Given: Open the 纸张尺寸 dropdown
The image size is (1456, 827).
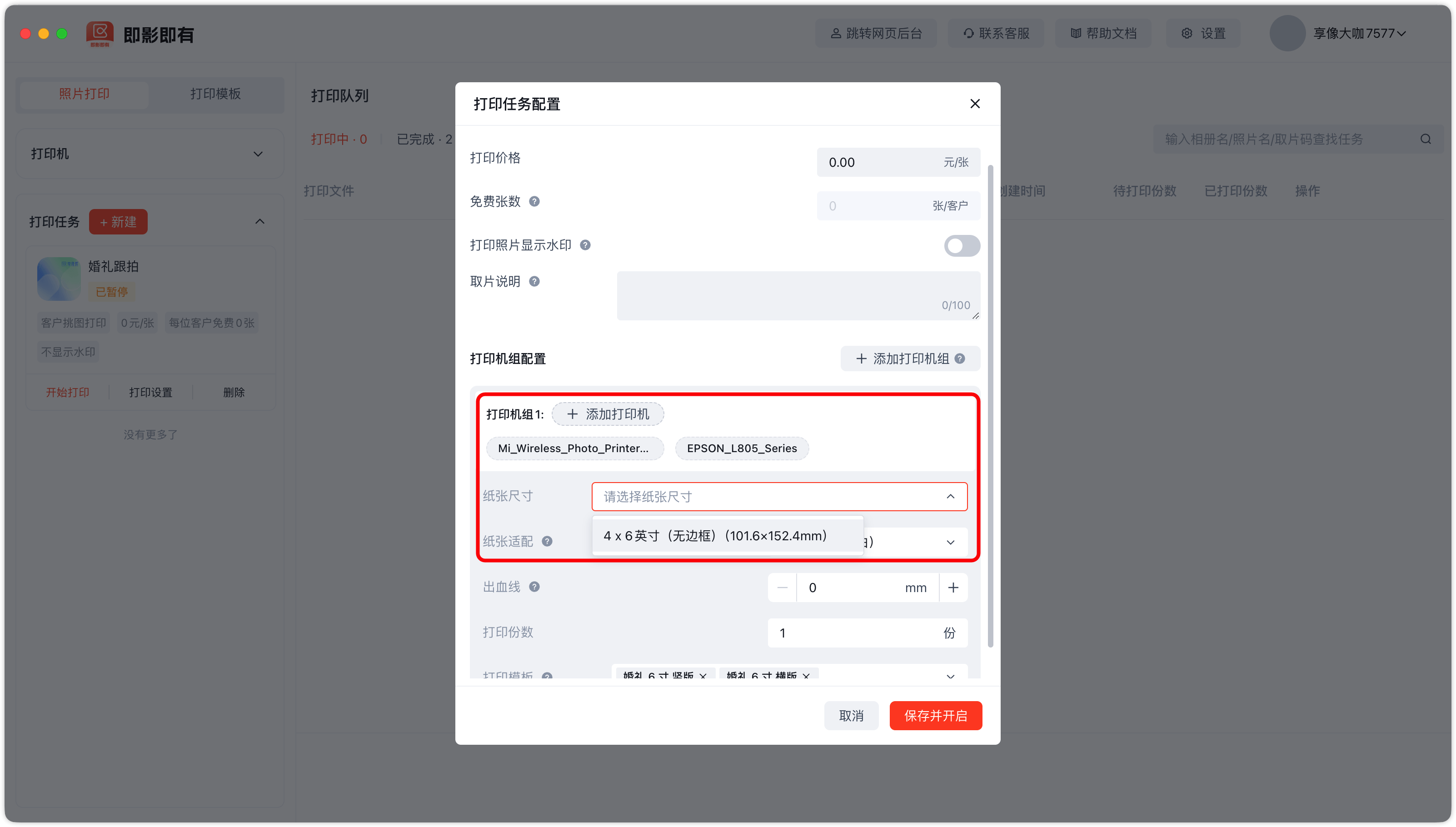Looking at the screenshot, I should pos(779,496).
